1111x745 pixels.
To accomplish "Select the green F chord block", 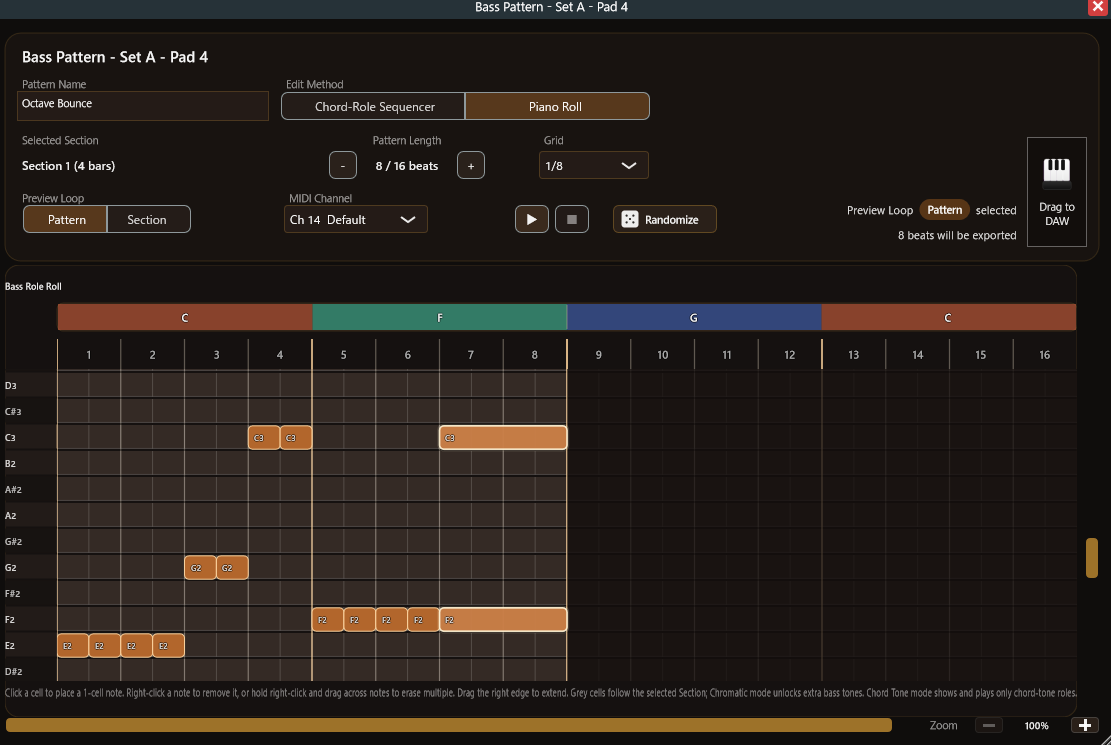I will tap(439, 318).
